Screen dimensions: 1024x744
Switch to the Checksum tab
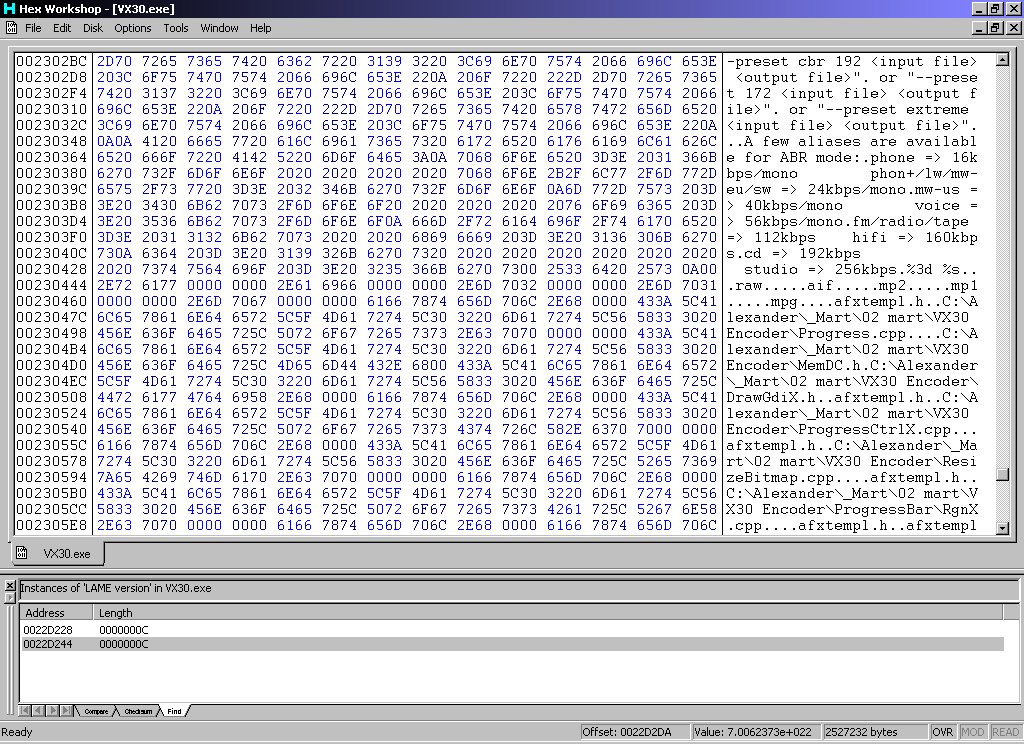(138, 711)
